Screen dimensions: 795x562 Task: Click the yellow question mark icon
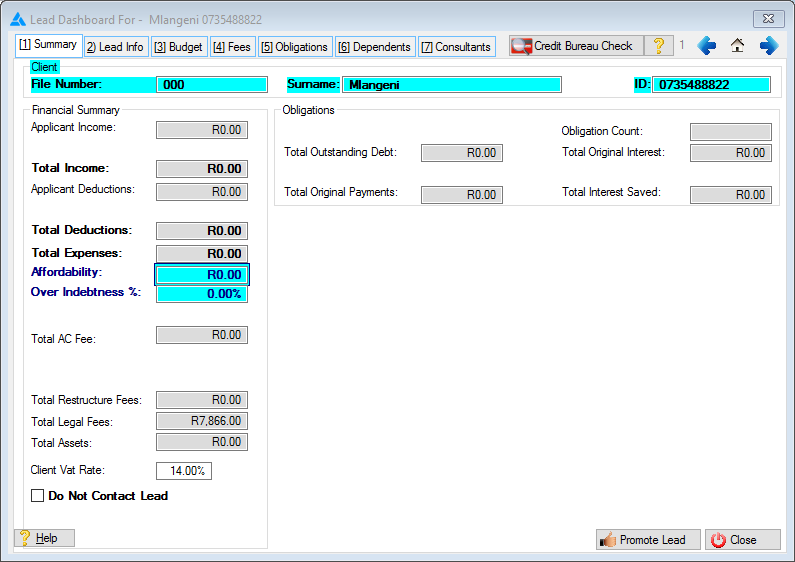659,46
